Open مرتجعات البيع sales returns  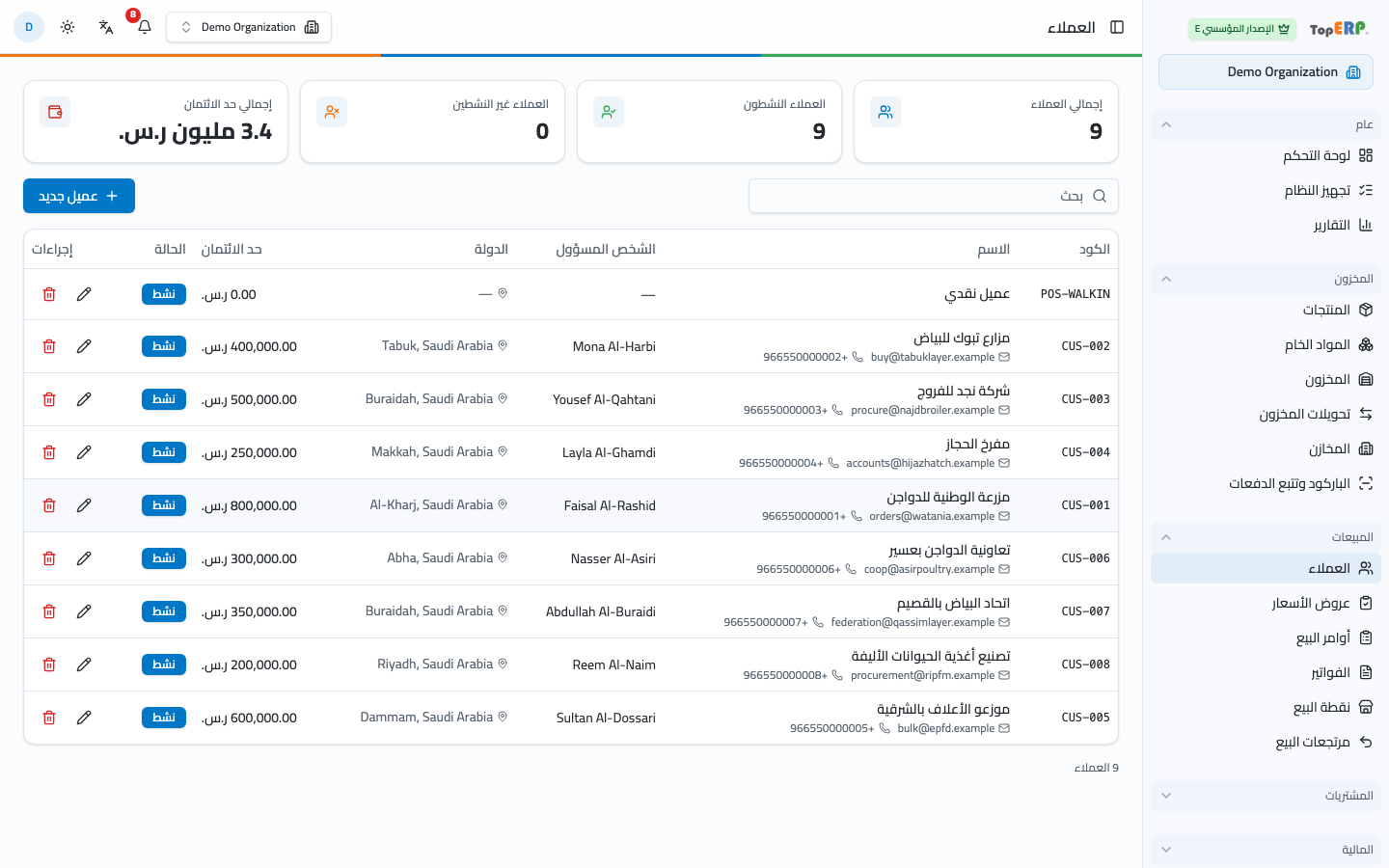tap(1266, 742)
